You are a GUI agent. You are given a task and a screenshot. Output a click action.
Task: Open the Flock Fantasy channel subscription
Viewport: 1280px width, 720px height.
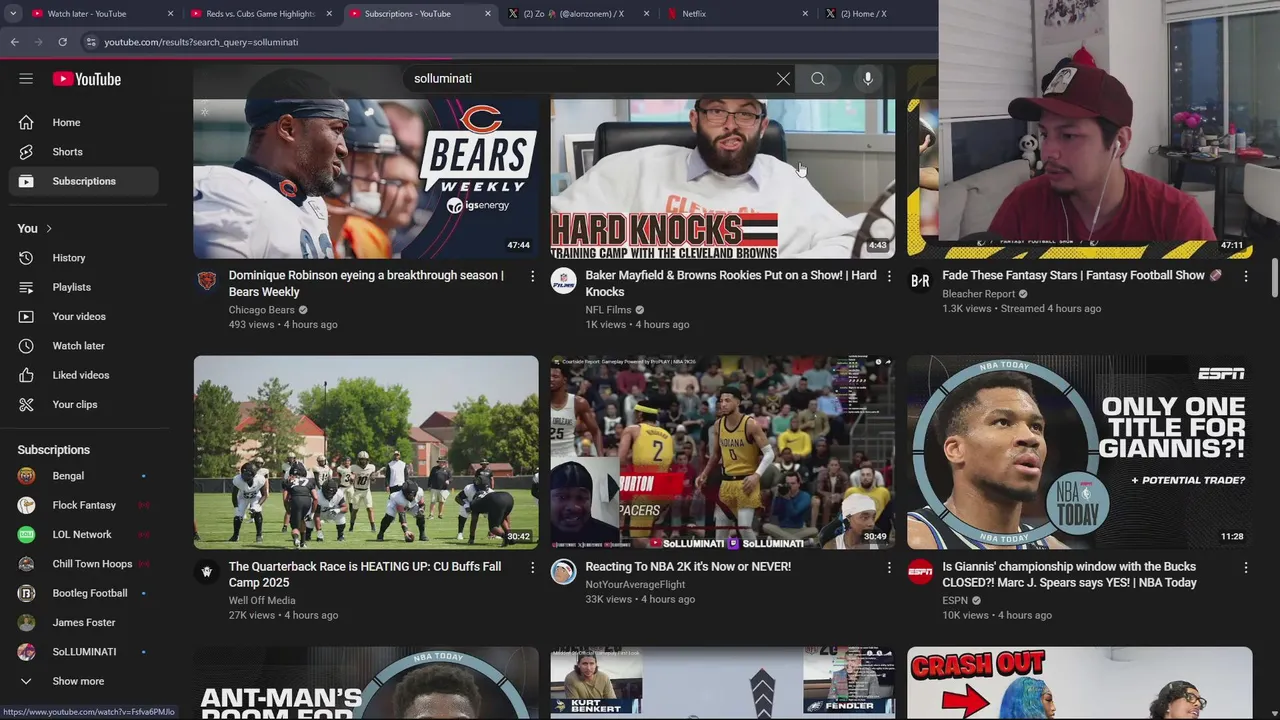tap(84, 505)
